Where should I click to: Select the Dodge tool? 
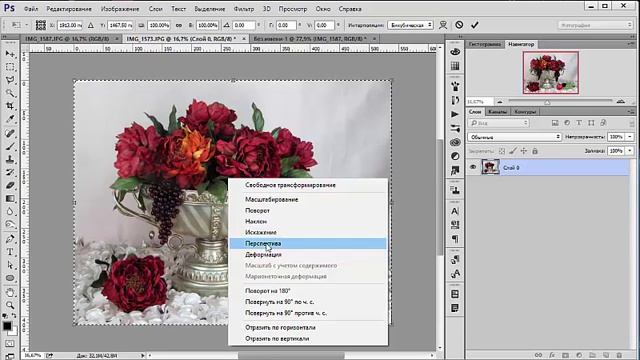click(x=10, y=225)
